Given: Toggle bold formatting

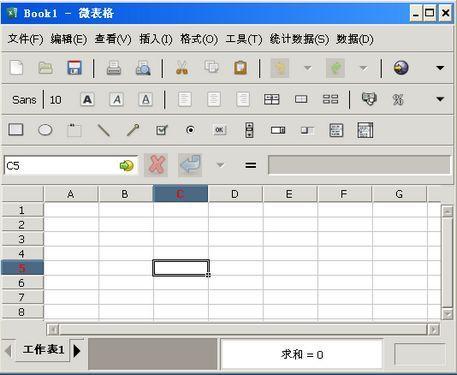Looking at the screenshot, I should (x=87, y=99).
